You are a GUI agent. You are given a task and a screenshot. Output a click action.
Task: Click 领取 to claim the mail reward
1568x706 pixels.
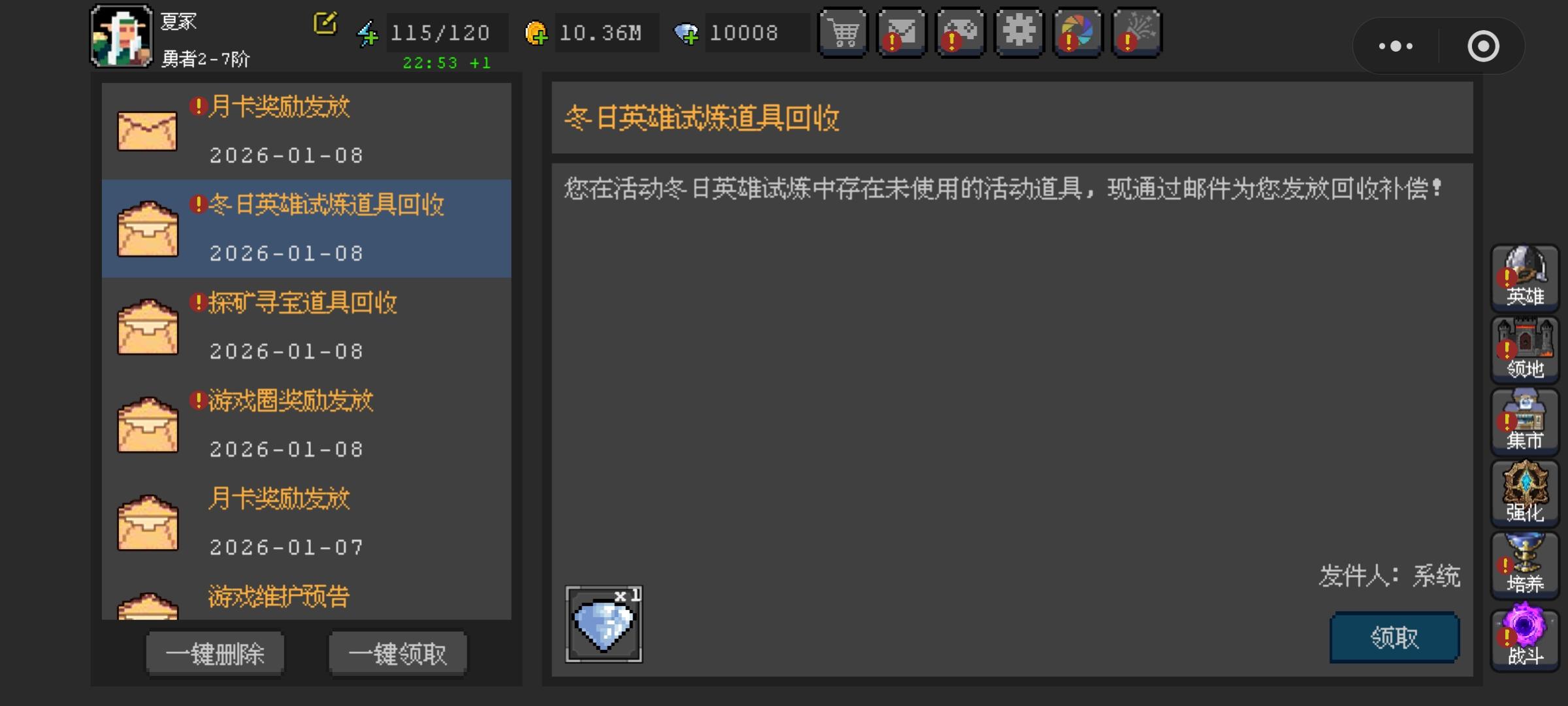click(1394, 637)
